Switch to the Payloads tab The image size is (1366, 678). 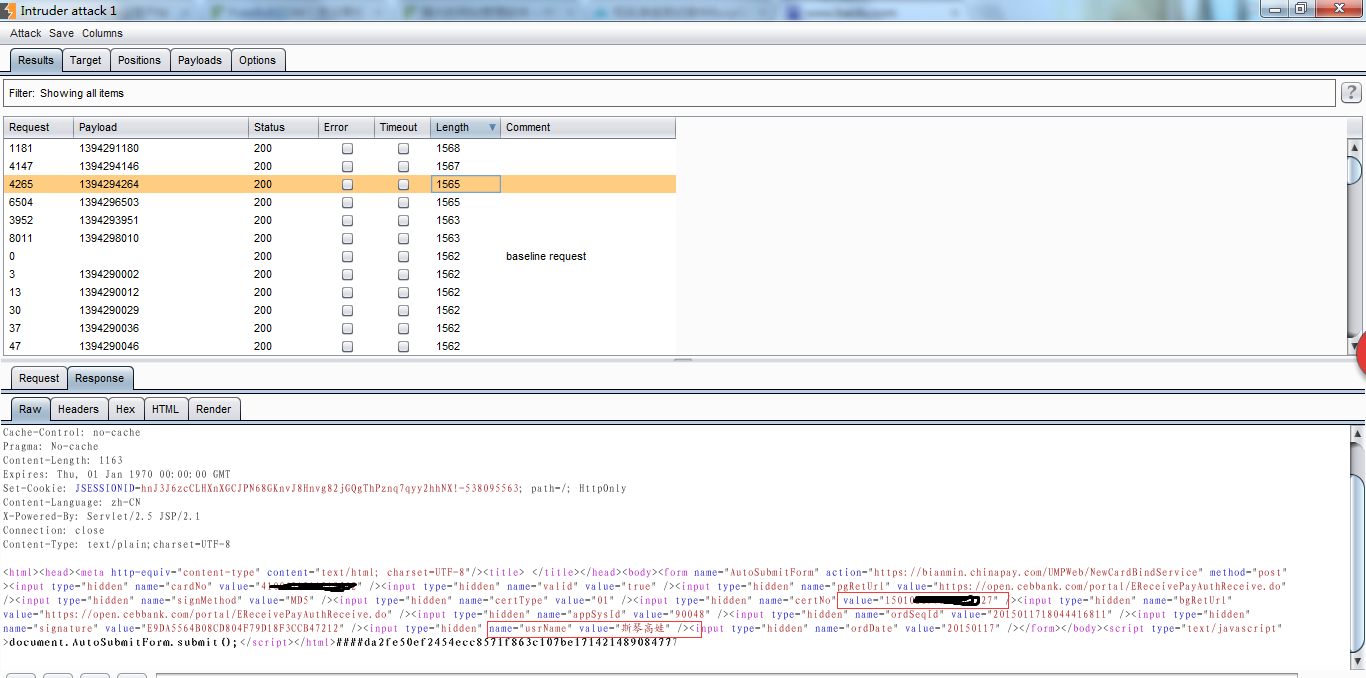[200, 60]
